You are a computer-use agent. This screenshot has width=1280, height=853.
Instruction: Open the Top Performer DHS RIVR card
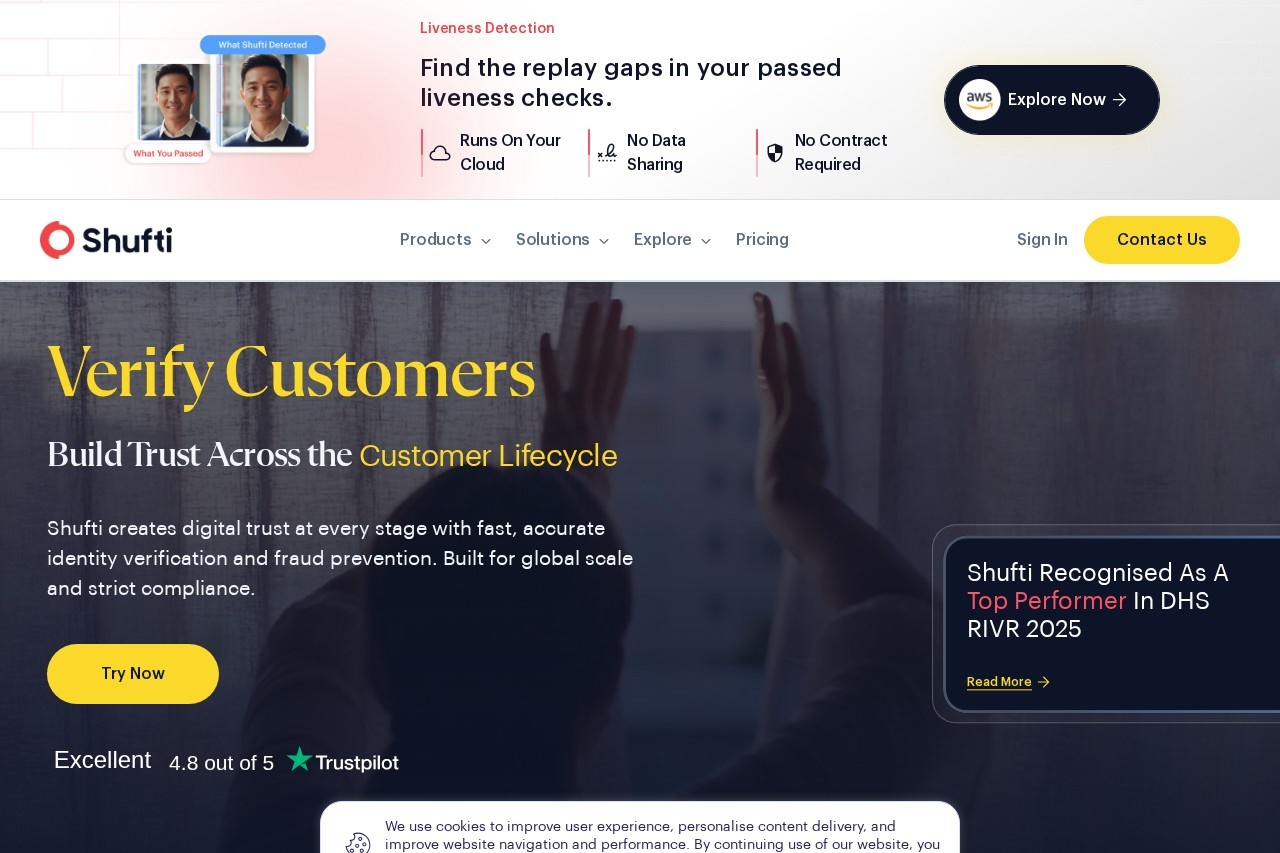coord(1112,625)
